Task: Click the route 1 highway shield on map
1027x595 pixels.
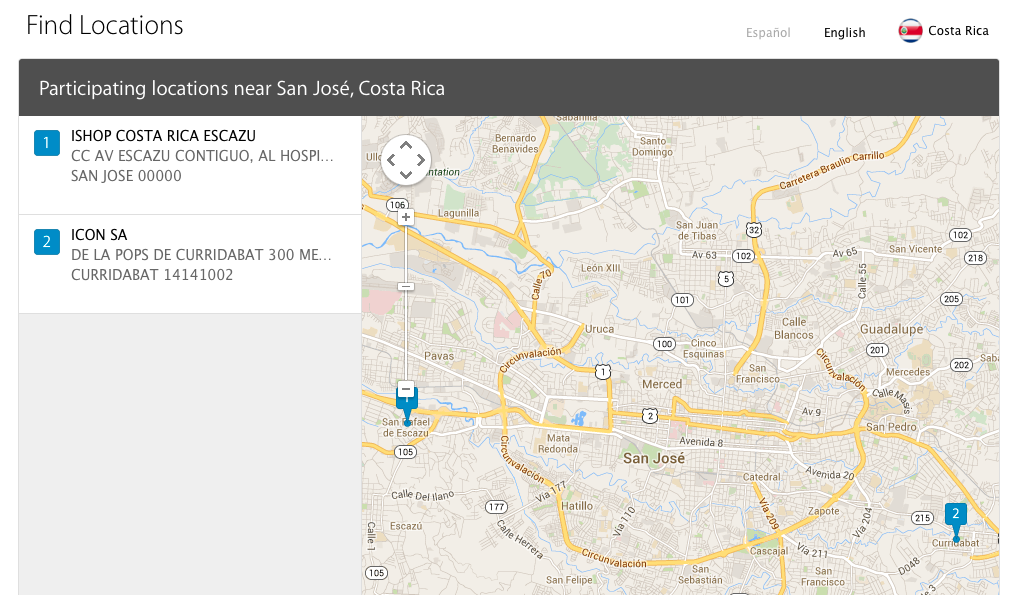Action: (603, 372)
